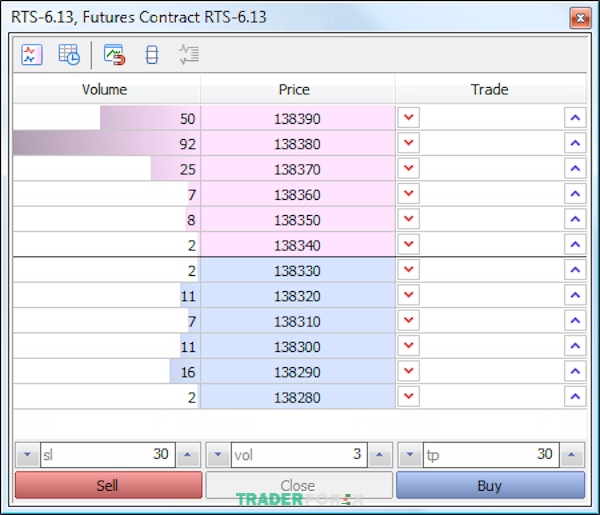This screenshot has width=600, height=515.
Task: Select price cell 138380
Action: coord(298,143)
